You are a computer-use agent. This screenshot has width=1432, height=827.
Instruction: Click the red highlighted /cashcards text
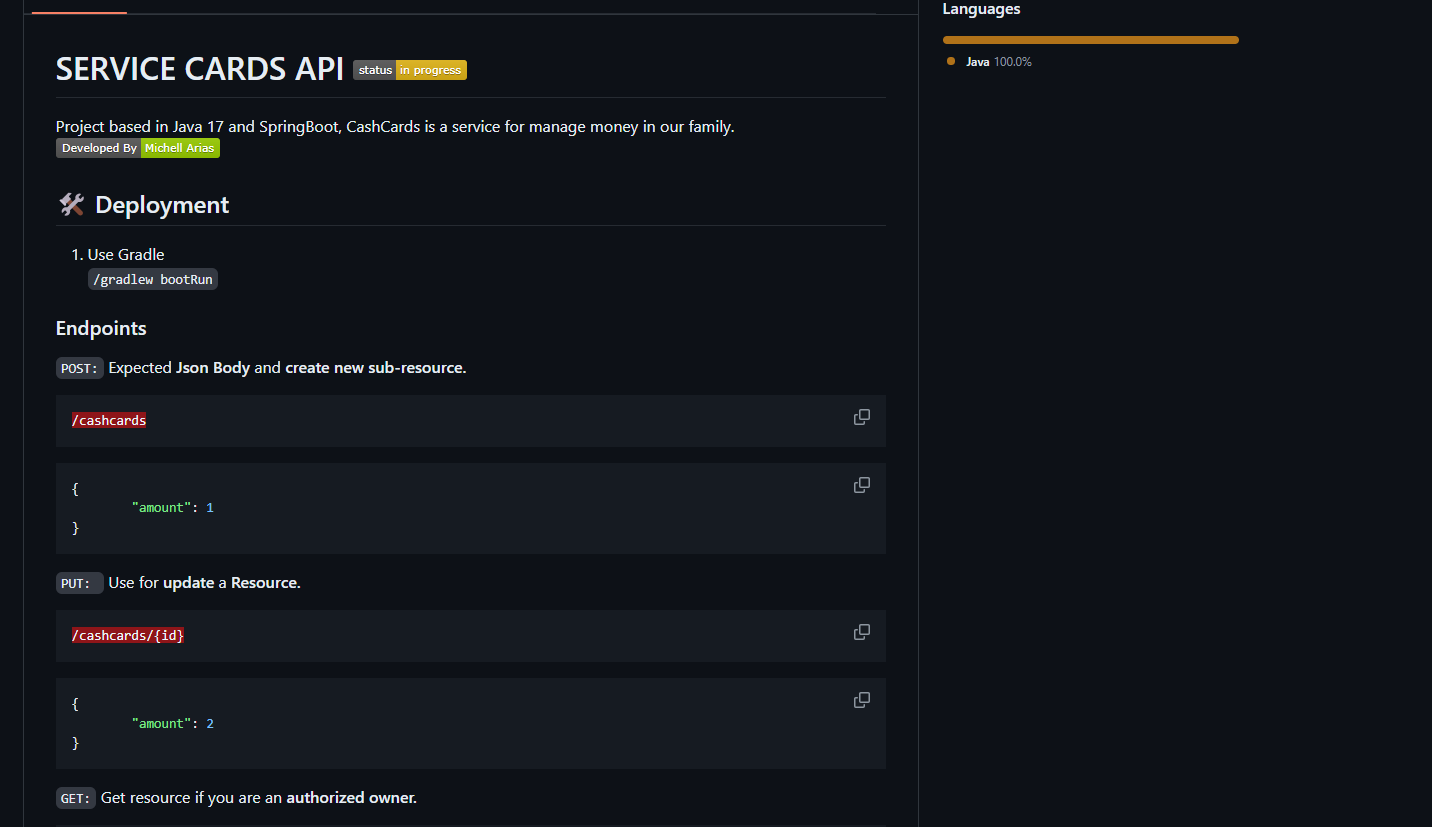point(109,421)
